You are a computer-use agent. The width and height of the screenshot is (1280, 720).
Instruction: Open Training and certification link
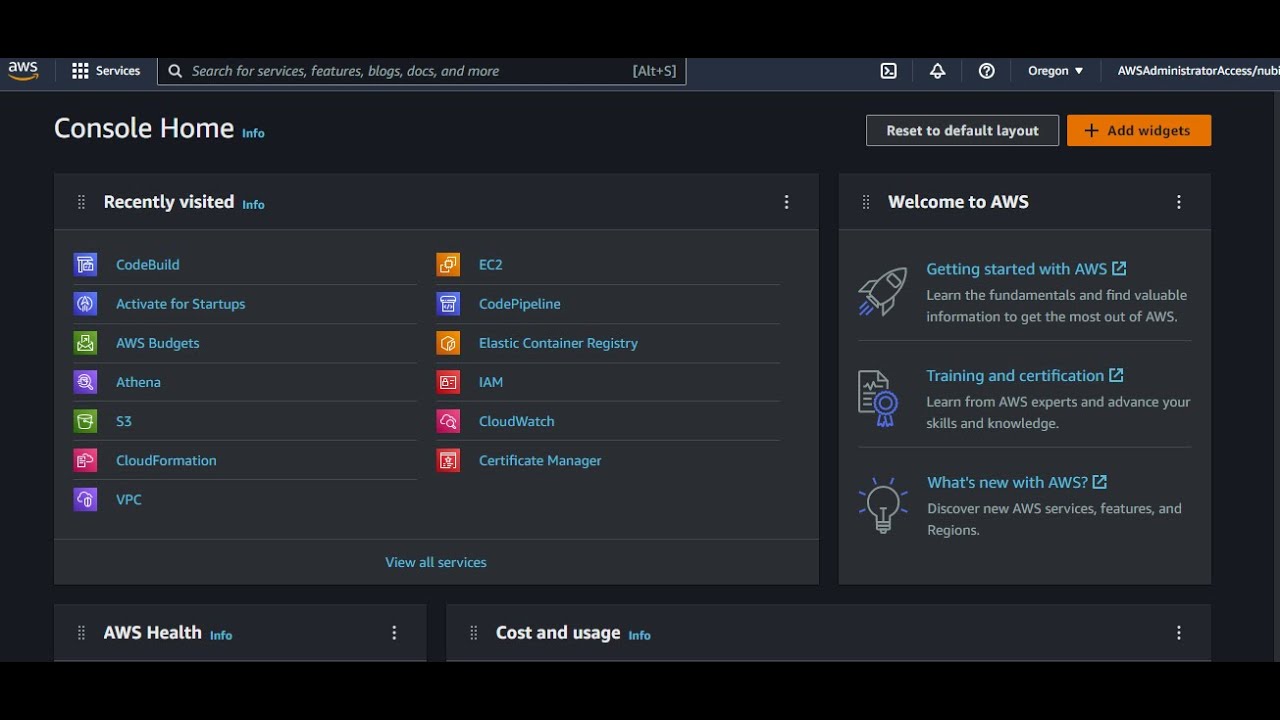point(1025,375)
